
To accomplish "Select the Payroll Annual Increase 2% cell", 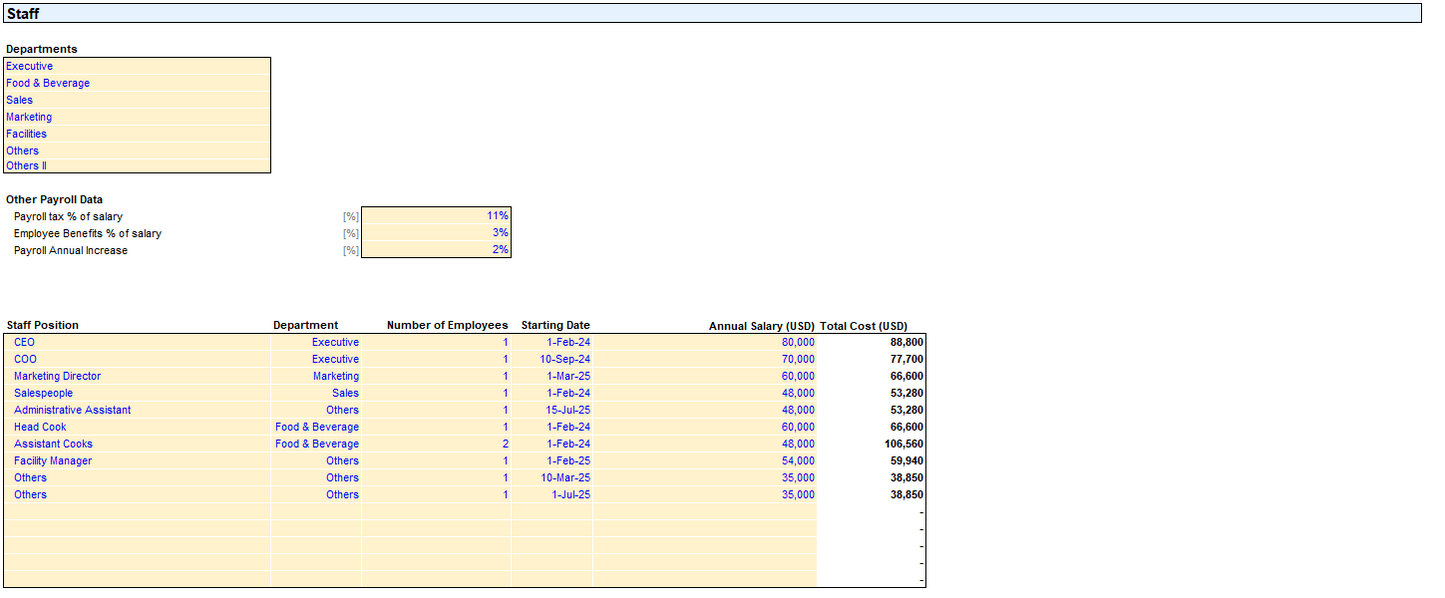I will (x=436, y=250).
